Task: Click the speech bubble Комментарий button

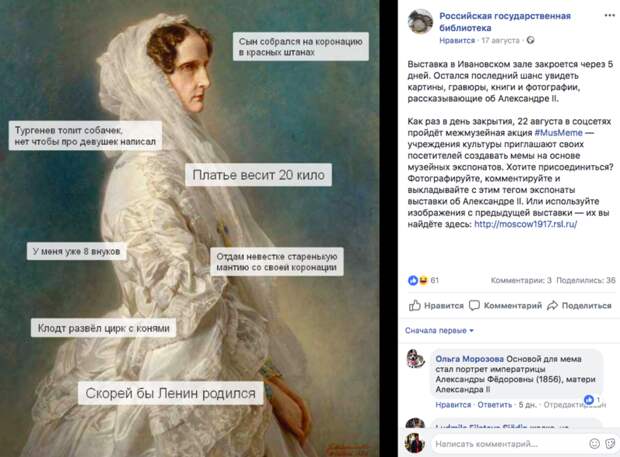Action: (505, 305)
